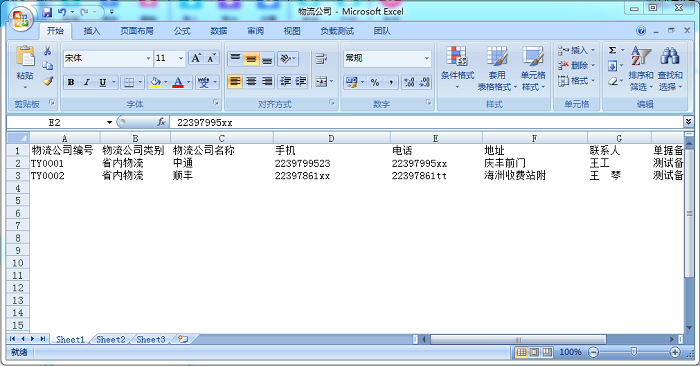Screen dimensions: 700x366
Task: Decrease the cell indent
Action: [286, 81]
